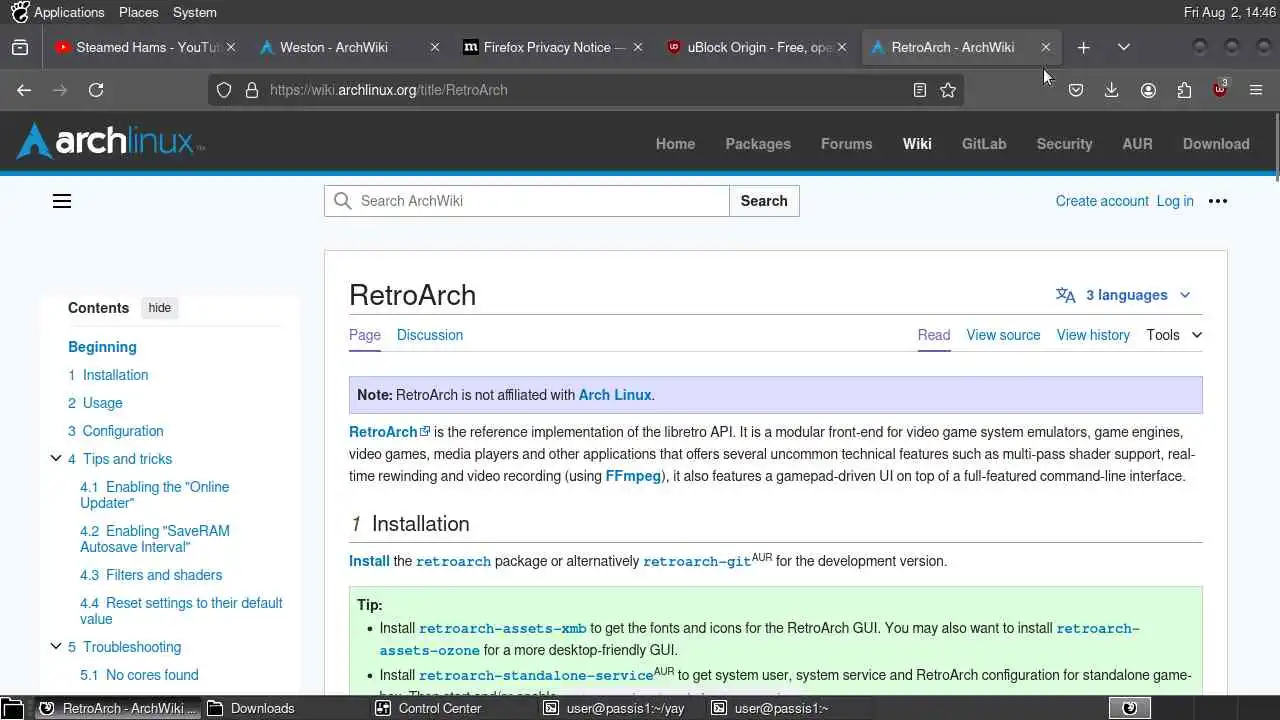Click the Firefox back arrow button
This screenshot has width=1280, height=720.
click(24, 90)
